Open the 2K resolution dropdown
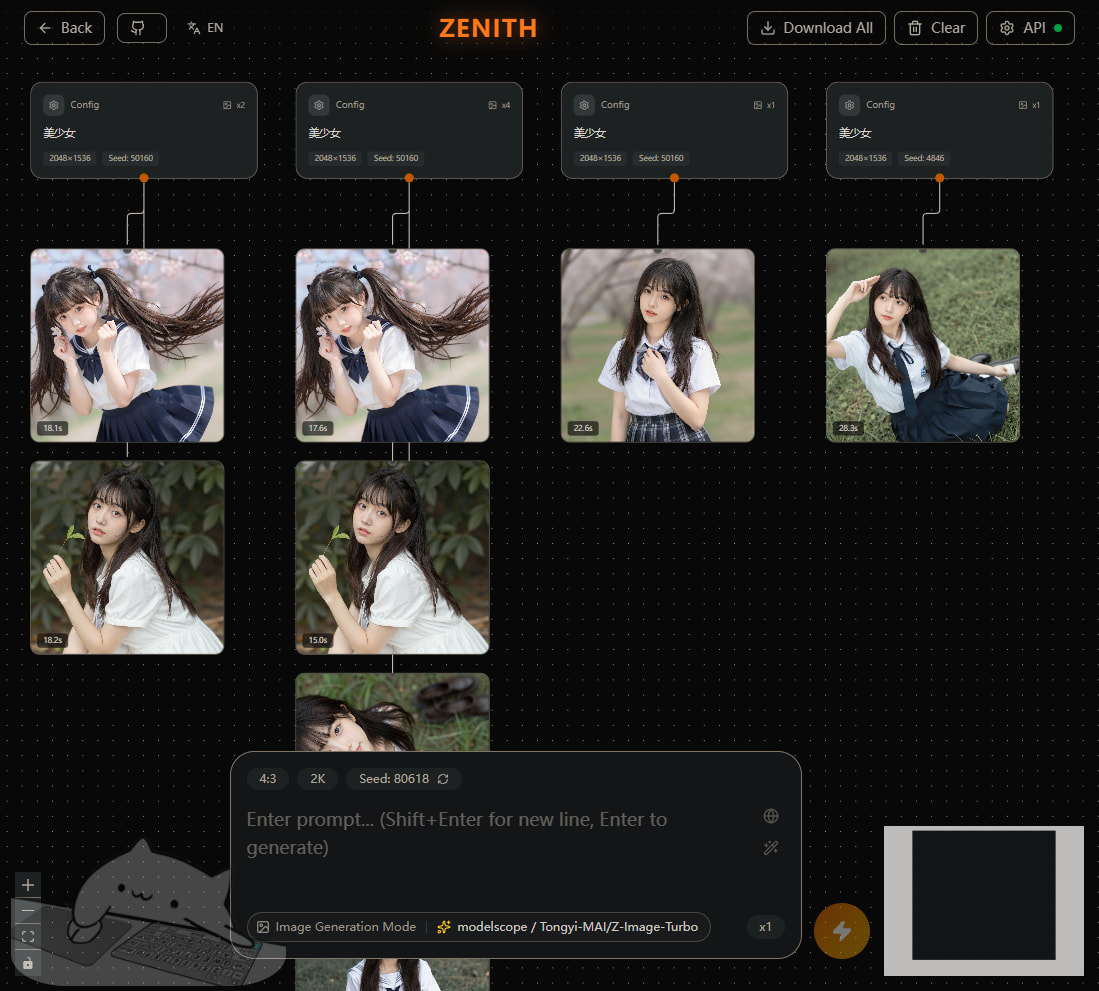Image resolution: width=1099 pixels, height=991 pixels. [318, 779]
